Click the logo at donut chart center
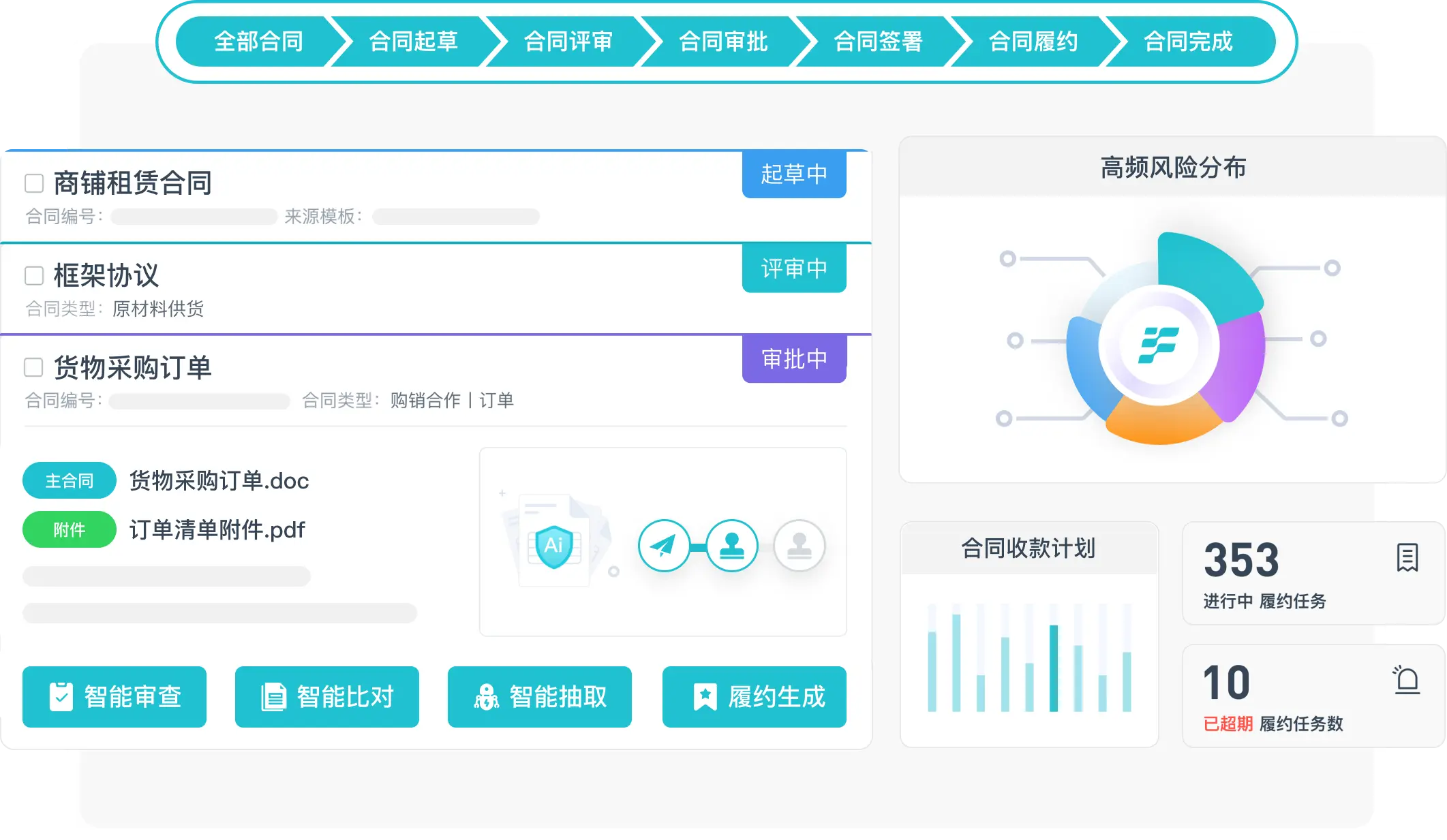This screenshot has height=840, width=1447. [x=1159, y=345]
